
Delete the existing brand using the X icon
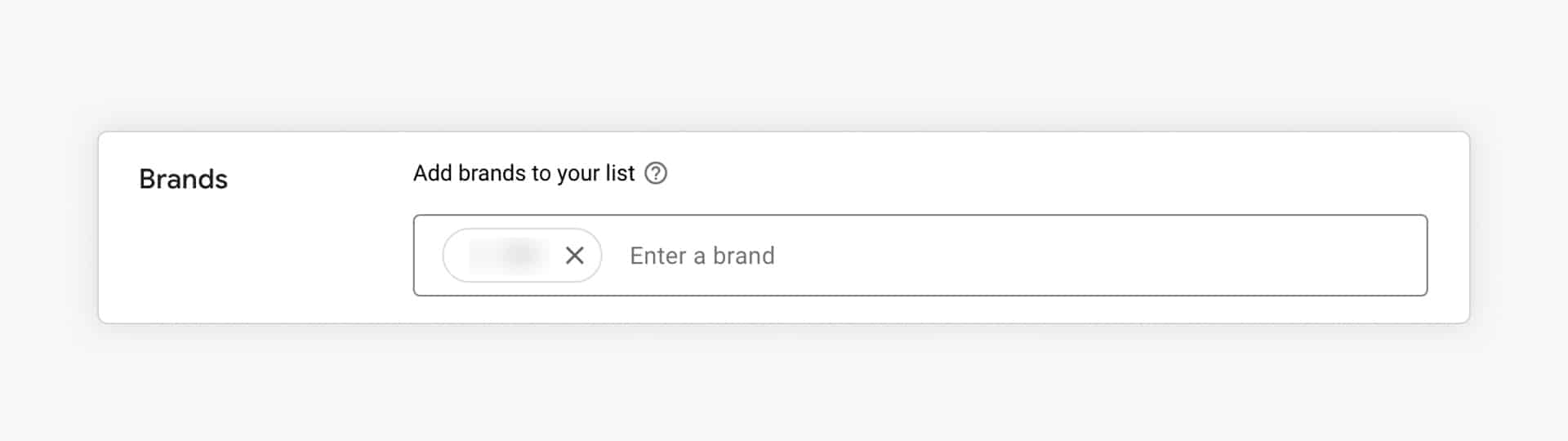[x=575, y=256]
